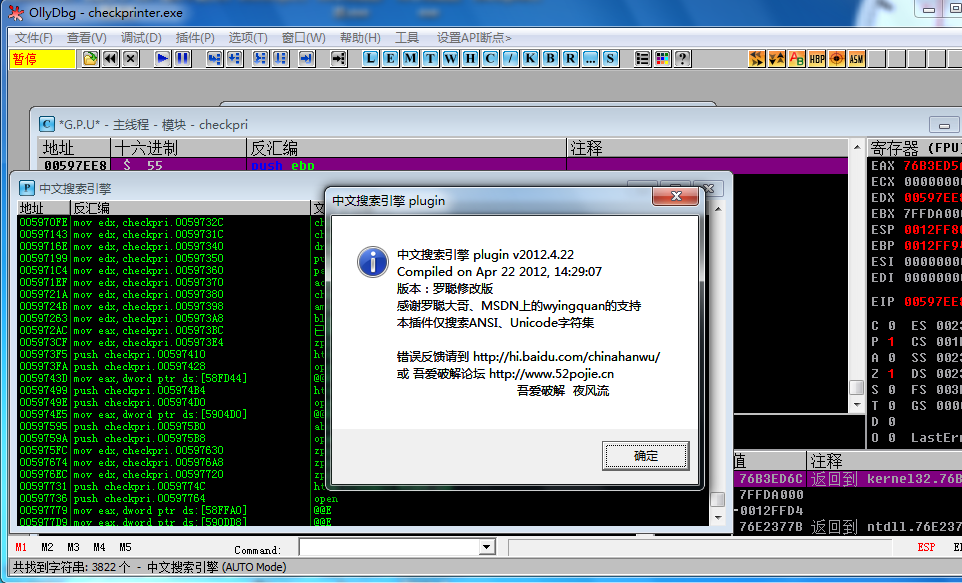Screen dimensions: 962x583
Task: Click the Trace into toolbar icon
Action: click(261, 58)
